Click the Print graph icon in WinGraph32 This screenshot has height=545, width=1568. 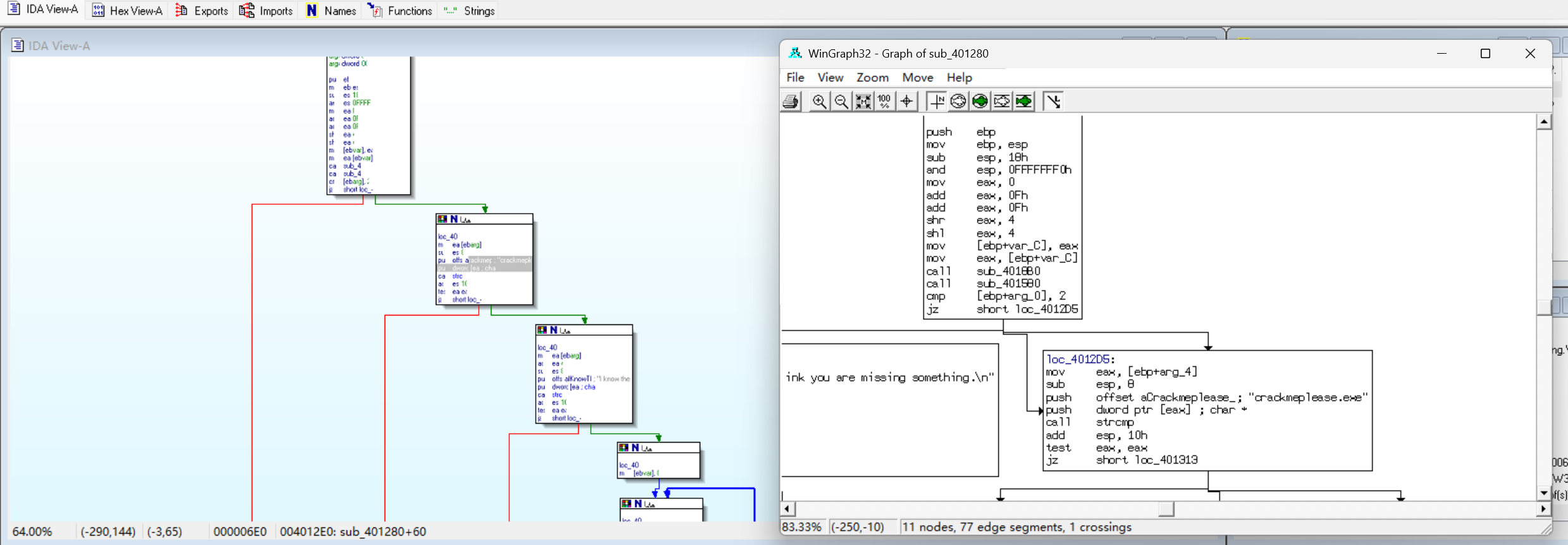tap(791, 101)
